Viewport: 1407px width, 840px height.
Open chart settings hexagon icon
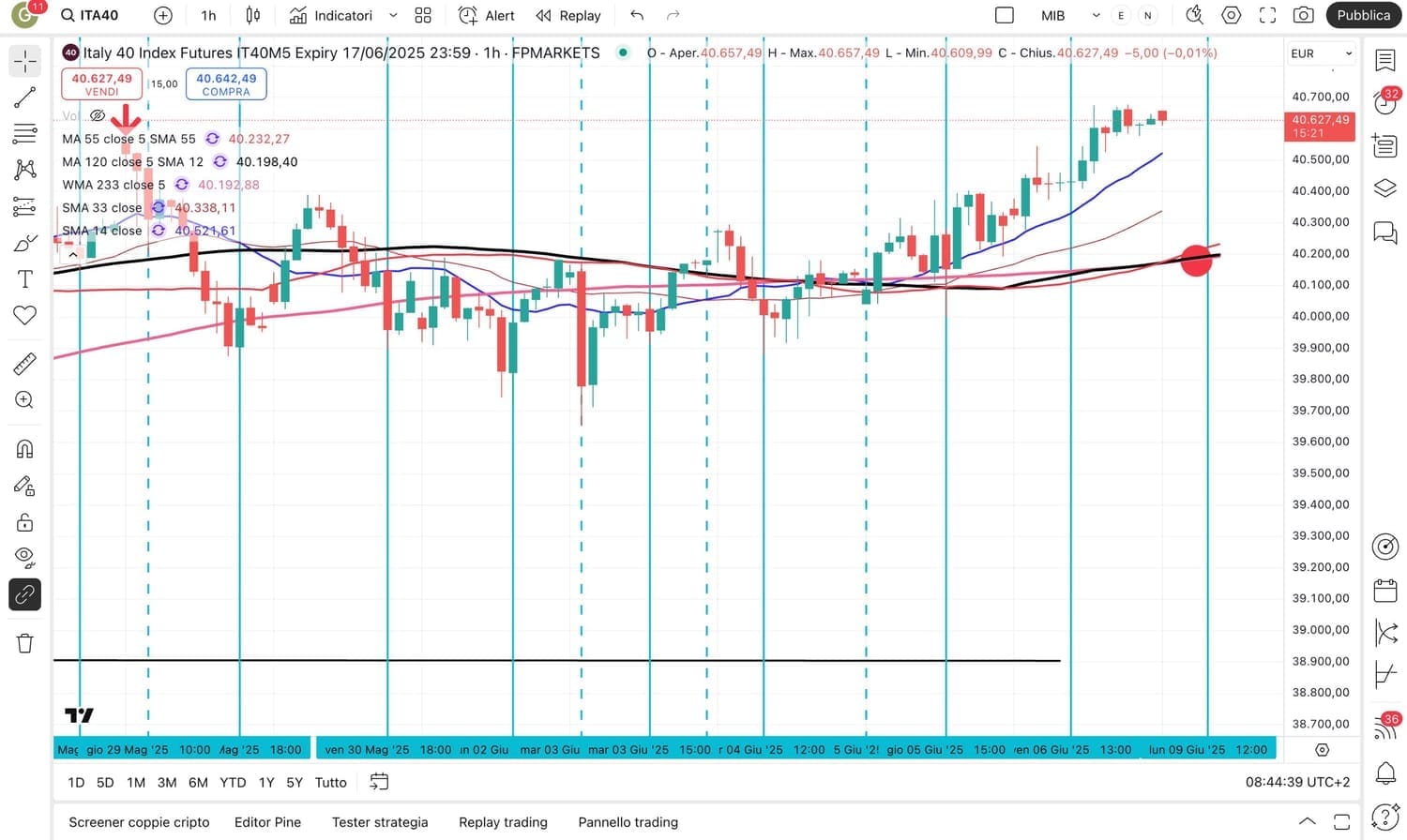[x=1232, y=15]
